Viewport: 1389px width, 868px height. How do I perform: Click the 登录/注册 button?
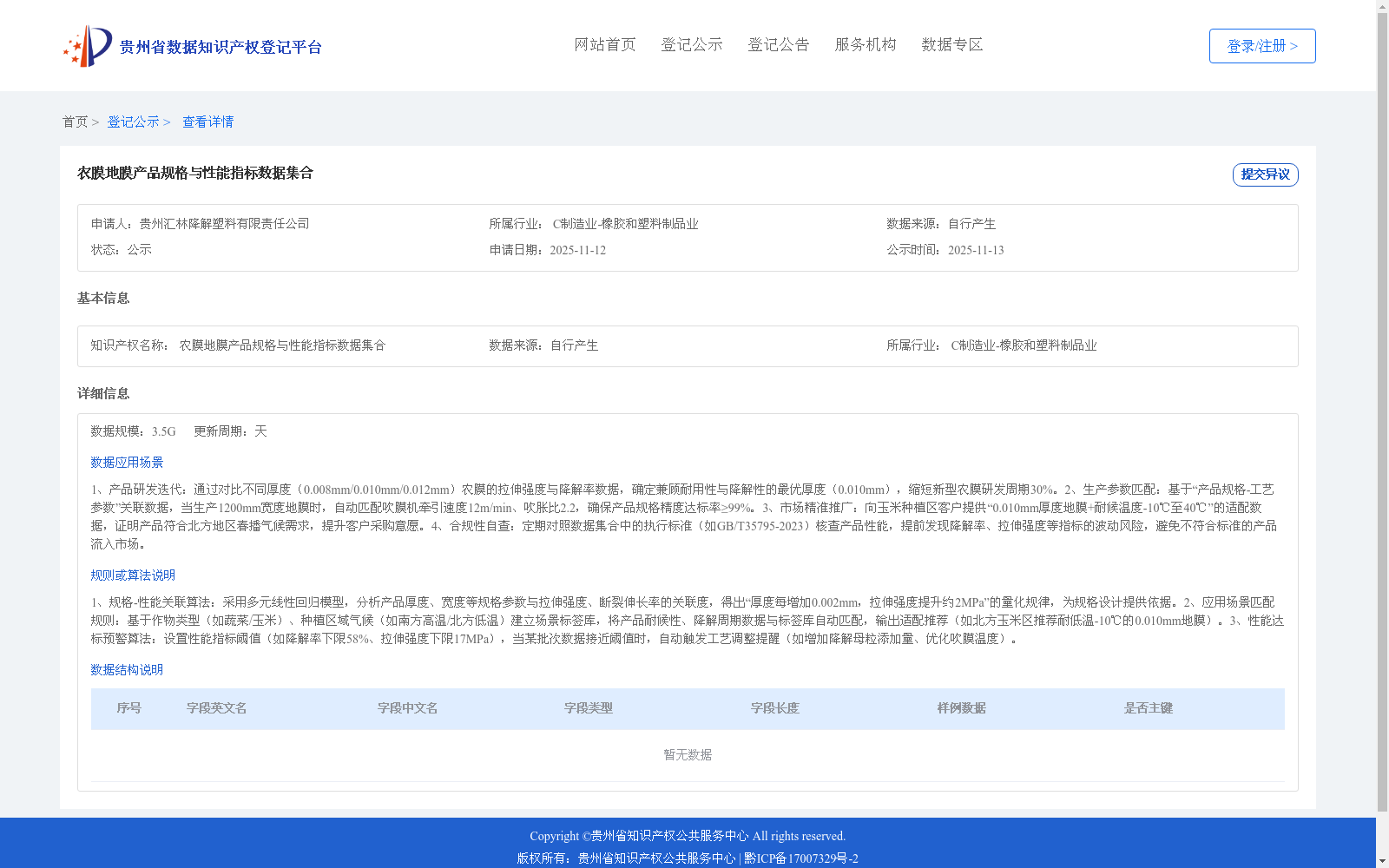1262,46
